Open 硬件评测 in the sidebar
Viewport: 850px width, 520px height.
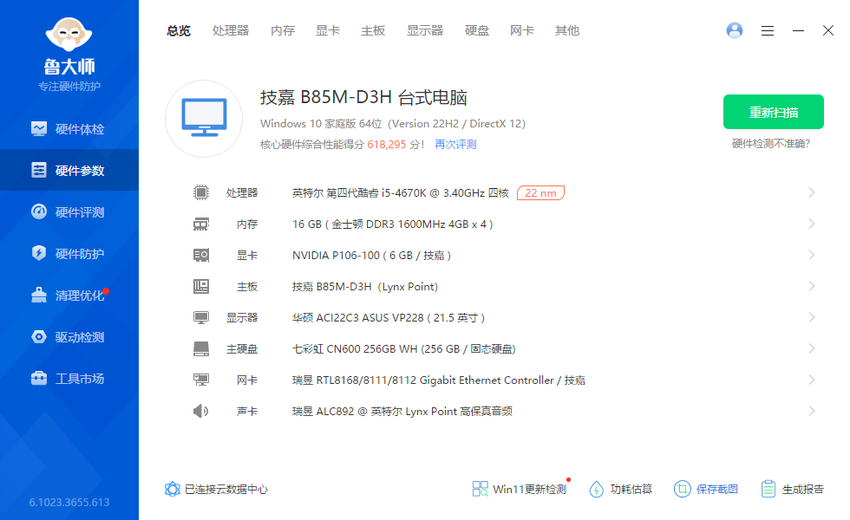(x=69, y=212)
